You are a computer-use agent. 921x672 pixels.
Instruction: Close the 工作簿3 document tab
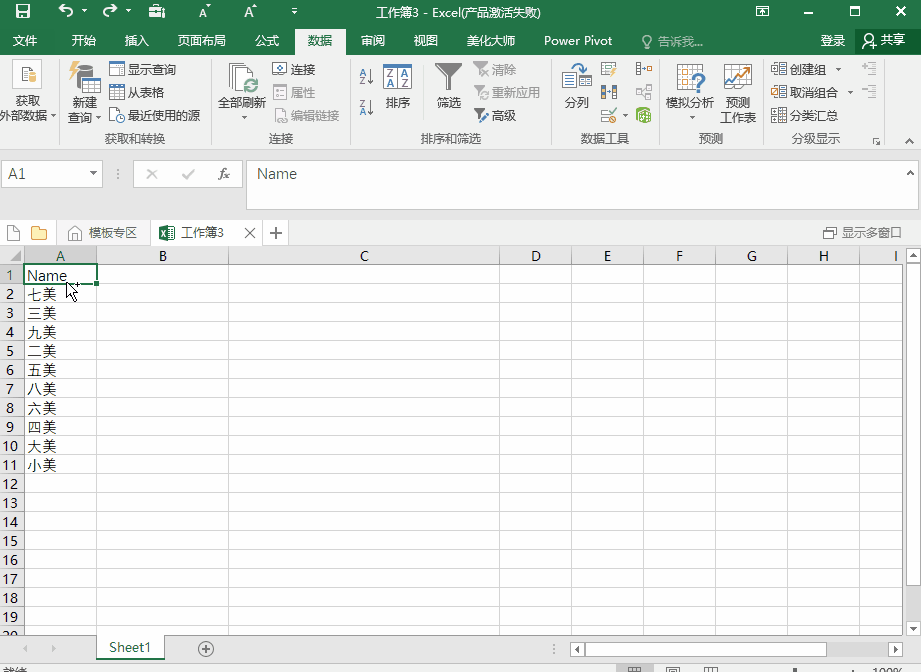[250, 233]
